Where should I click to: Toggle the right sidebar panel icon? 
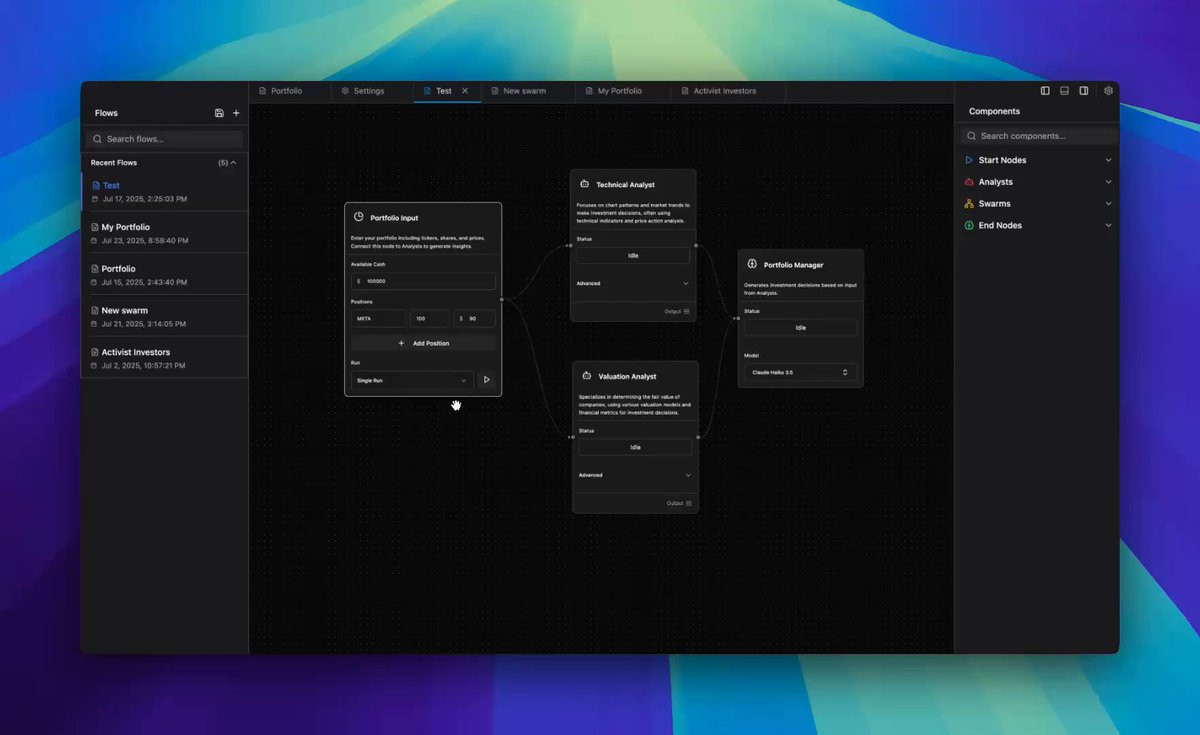tap(1083, 91)
